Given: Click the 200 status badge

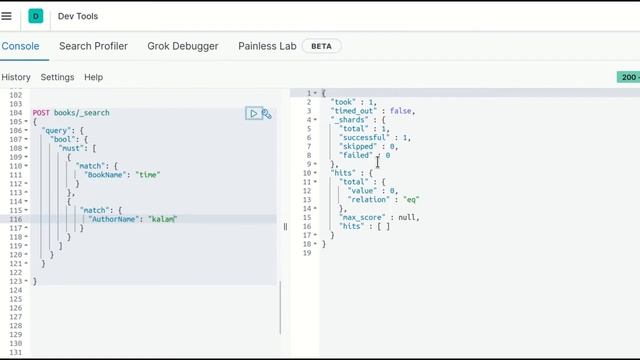Looking at the screenshot, I should coord(629,77).
